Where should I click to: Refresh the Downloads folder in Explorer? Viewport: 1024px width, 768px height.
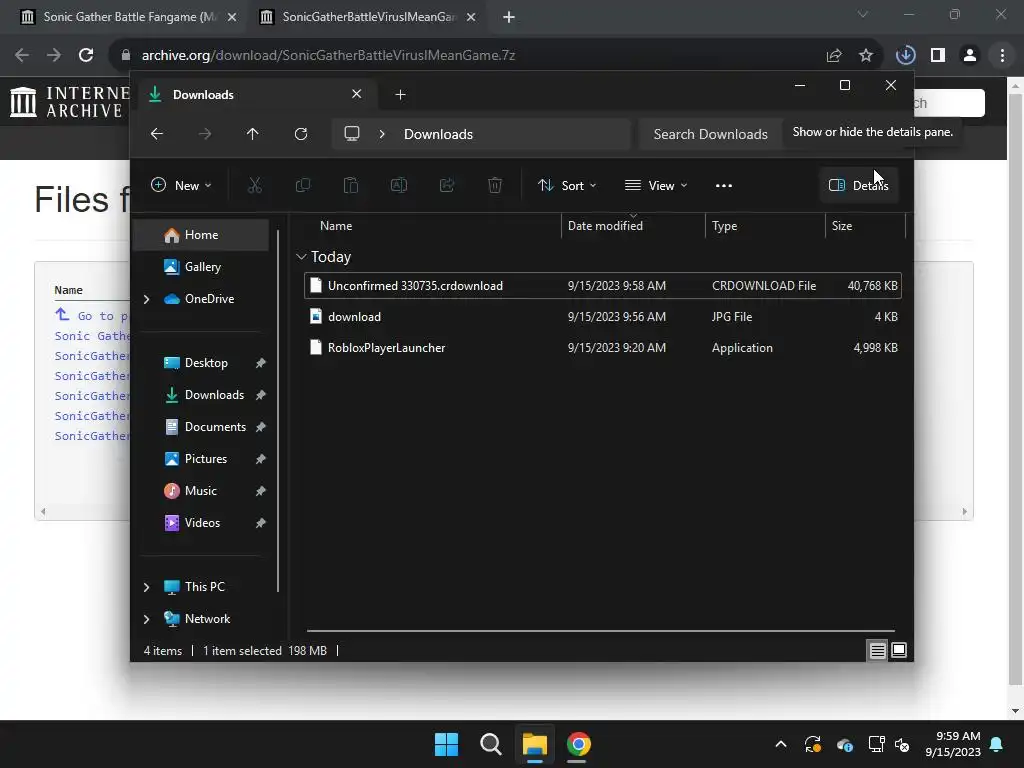tap(300, 134)
